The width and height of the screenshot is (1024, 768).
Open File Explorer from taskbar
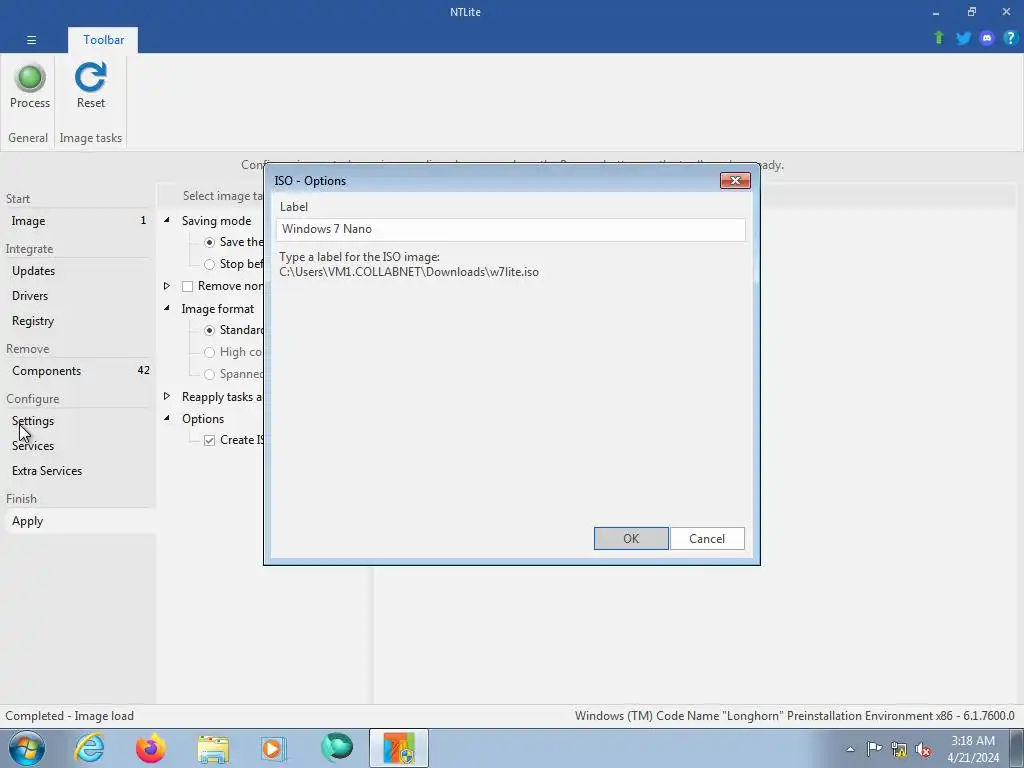[x=213, y=749]
